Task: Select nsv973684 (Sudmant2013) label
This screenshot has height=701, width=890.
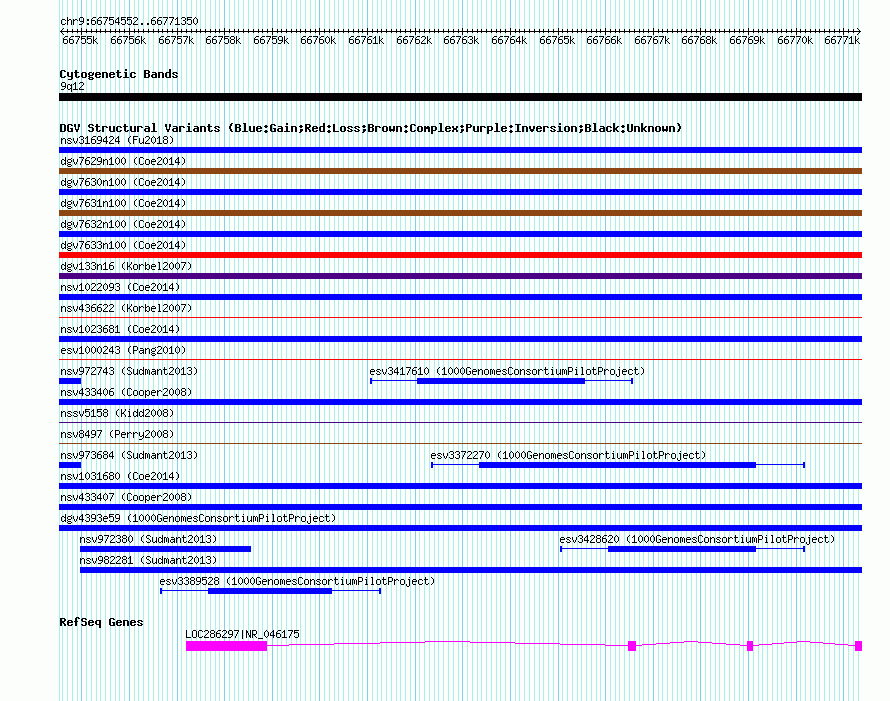Action: click(x=129, y=455)
